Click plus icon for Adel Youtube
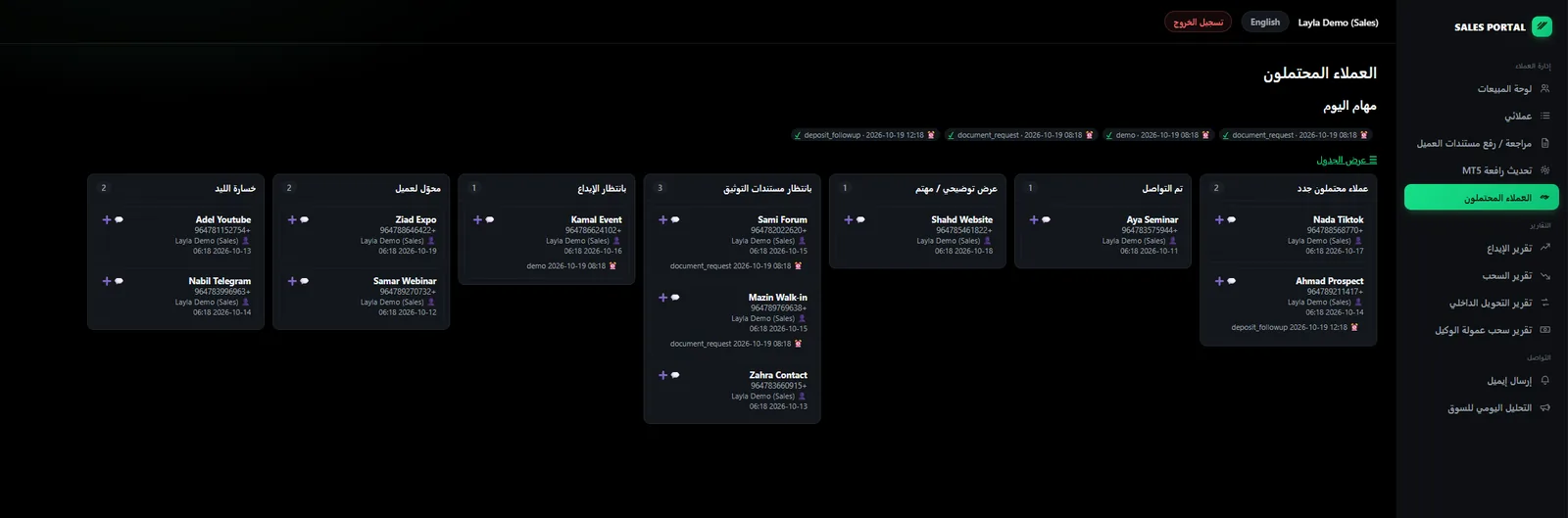 (107, 220)
